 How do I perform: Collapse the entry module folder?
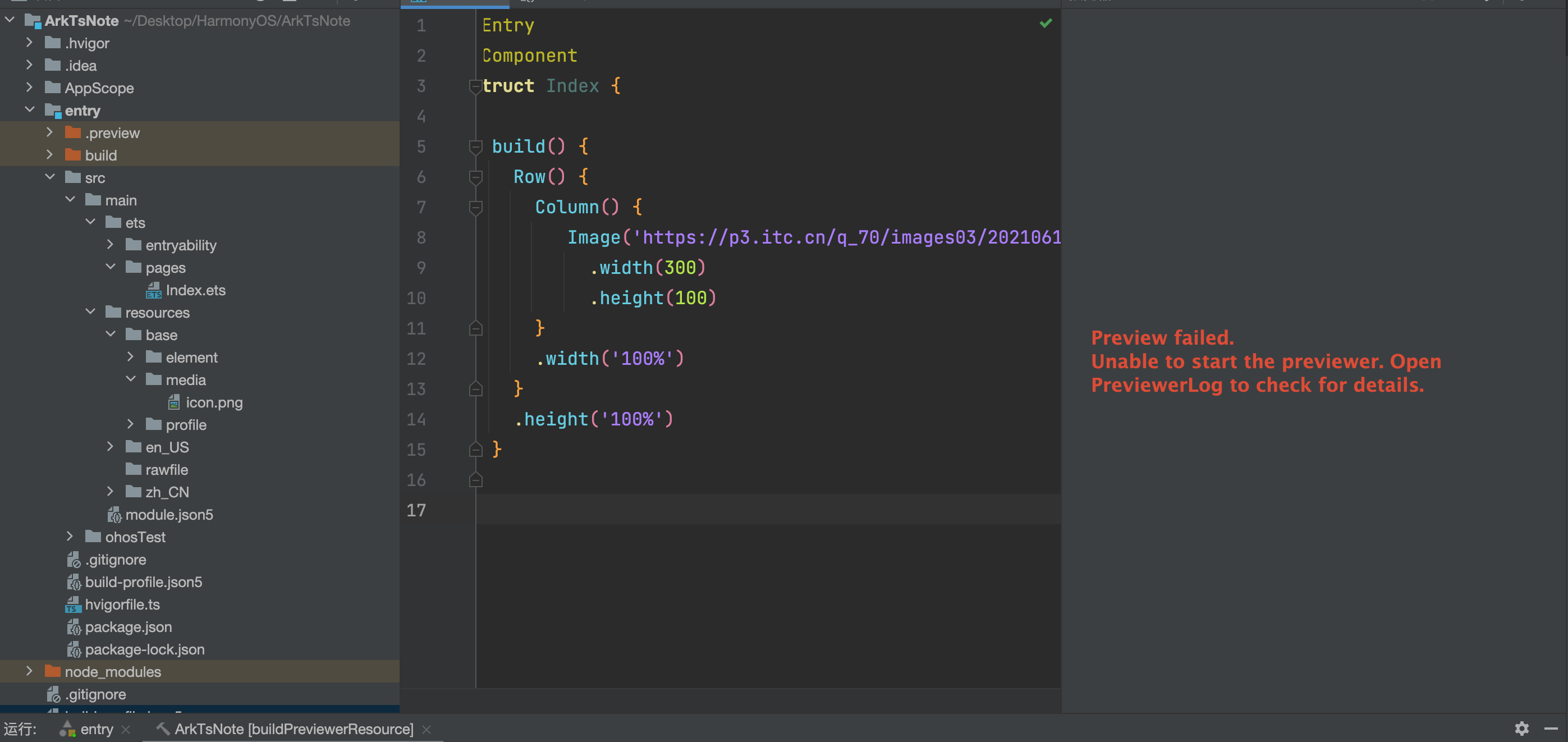29,110
